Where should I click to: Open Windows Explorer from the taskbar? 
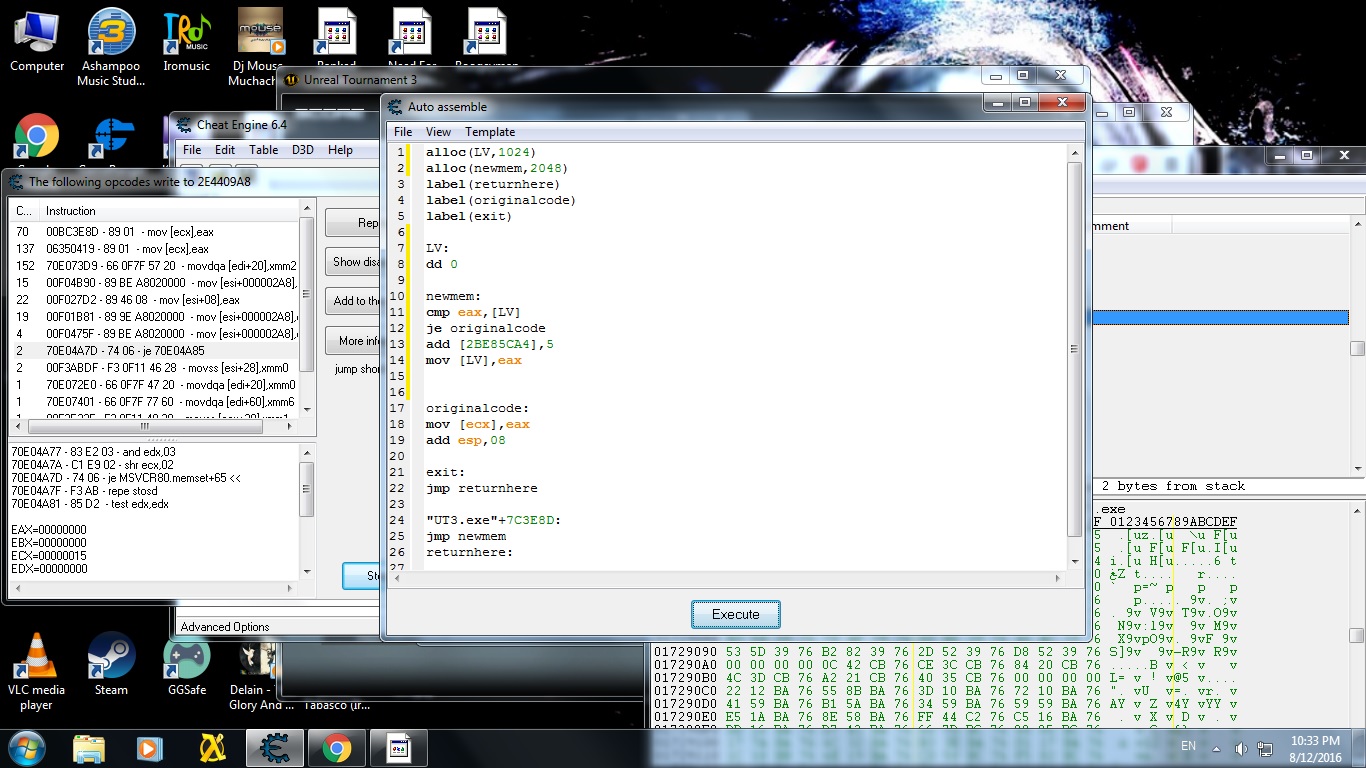[88, 748]
